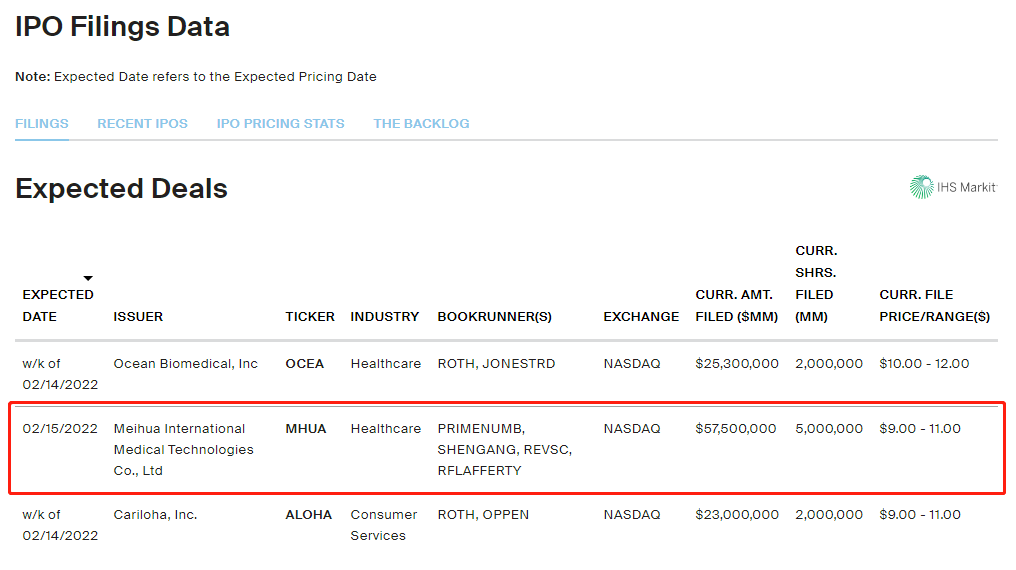Click bookrunners PRIMENUMB, SHENGANG, REVSC

(x=504, y=450)
